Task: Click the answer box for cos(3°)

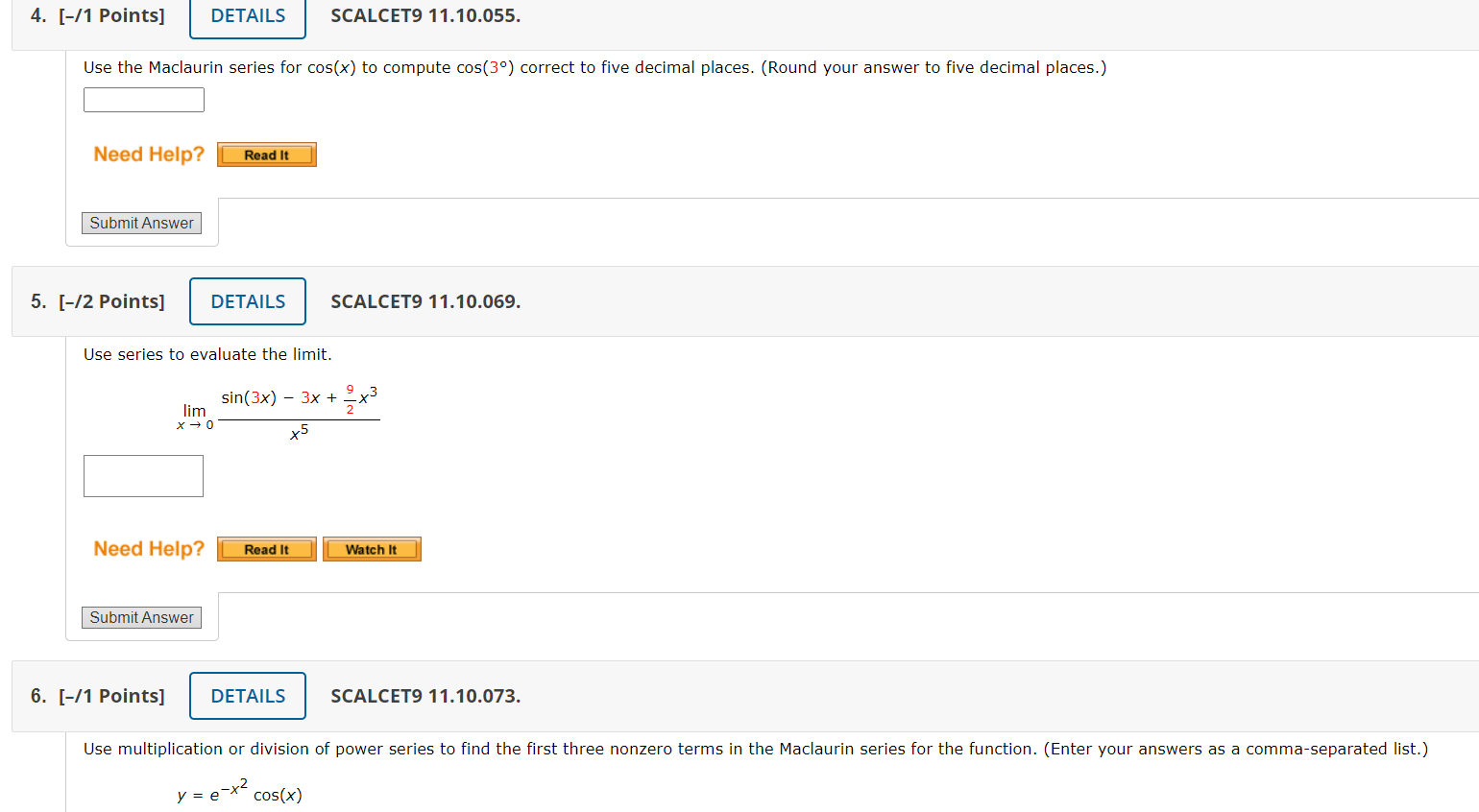Action: pyautogui.click(x=143, y=99)
